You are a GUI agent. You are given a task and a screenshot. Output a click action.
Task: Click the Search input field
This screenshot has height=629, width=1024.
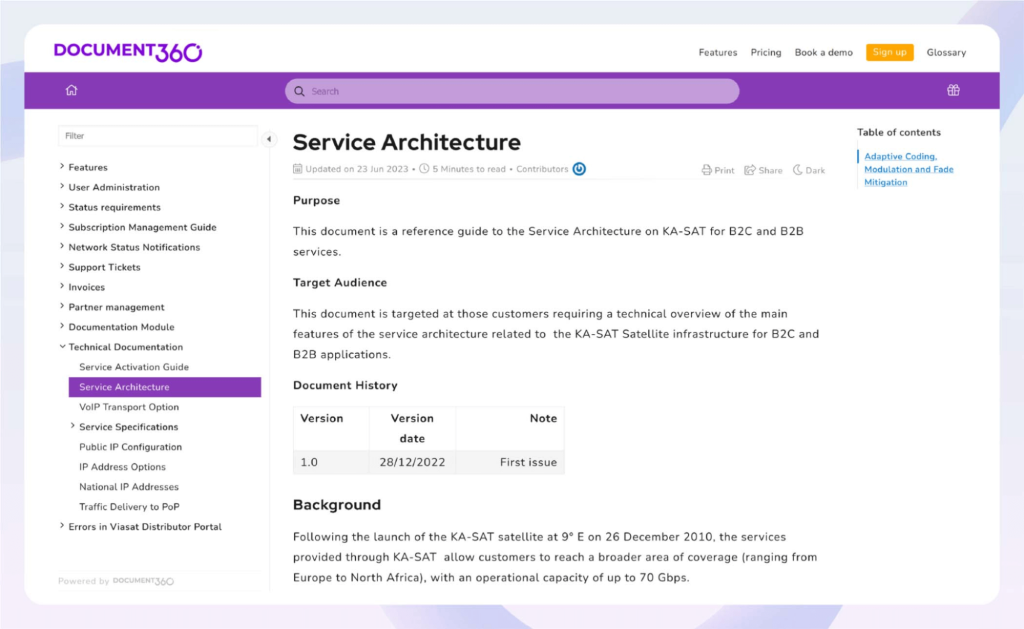(x=512, y=91)
